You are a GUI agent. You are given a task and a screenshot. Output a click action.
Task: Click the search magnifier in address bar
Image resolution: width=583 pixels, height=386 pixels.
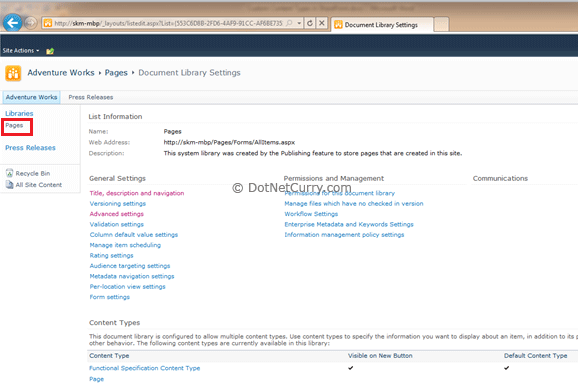coord(289,23)
